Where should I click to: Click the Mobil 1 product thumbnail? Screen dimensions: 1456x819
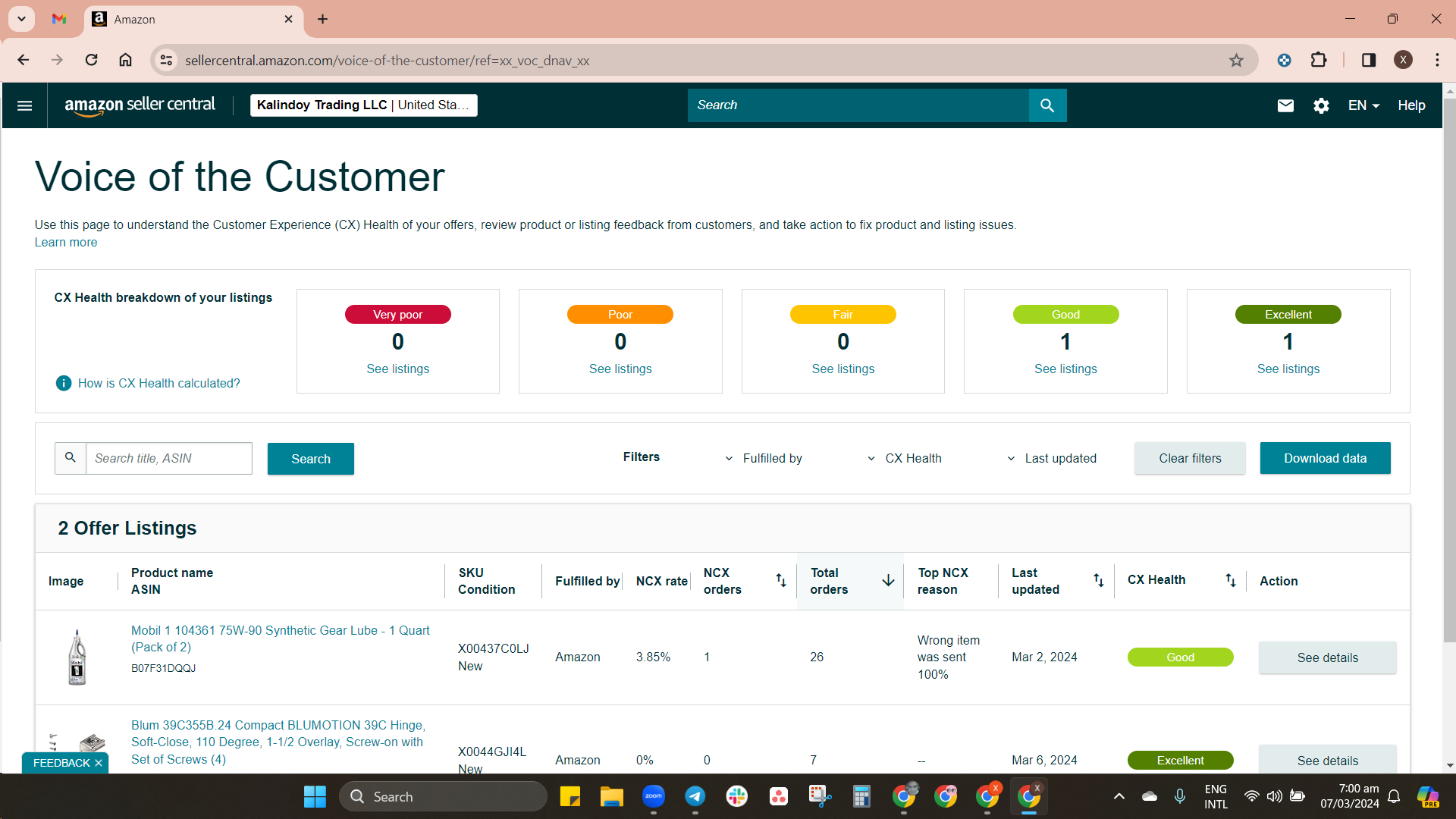coord(77,657)
